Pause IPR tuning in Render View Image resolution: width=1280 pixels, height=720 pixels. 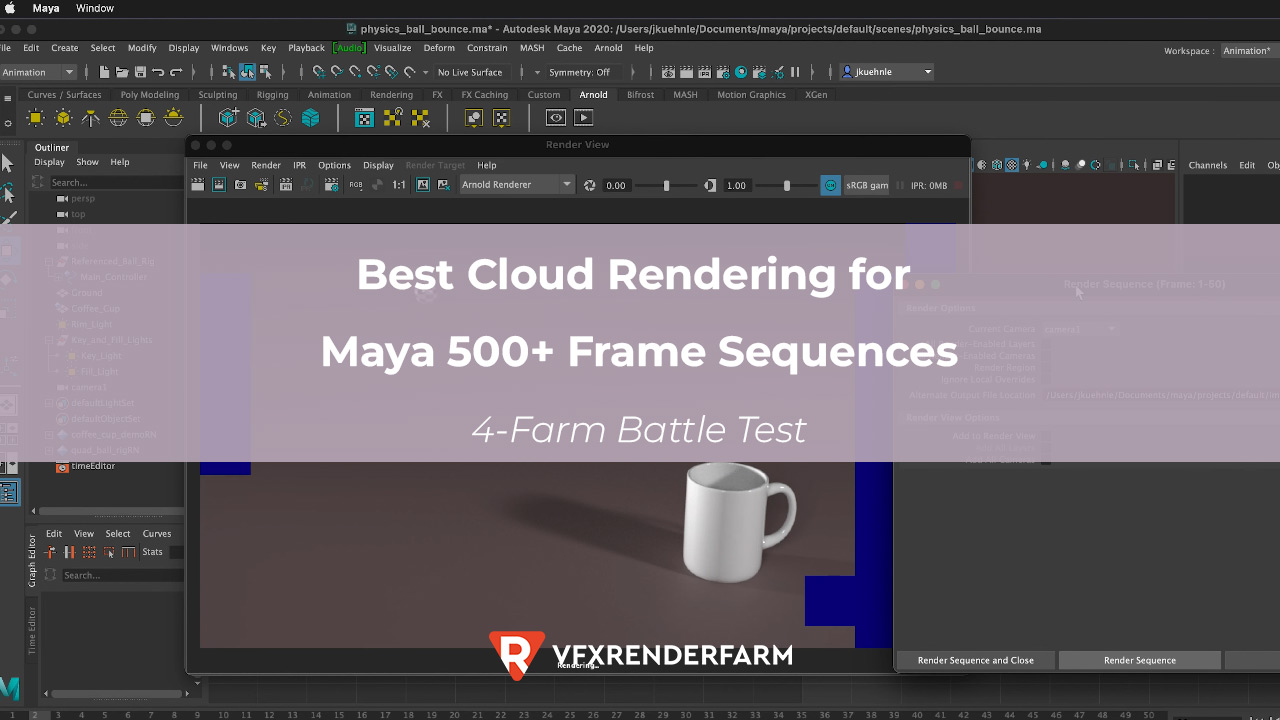pos(899,185)
